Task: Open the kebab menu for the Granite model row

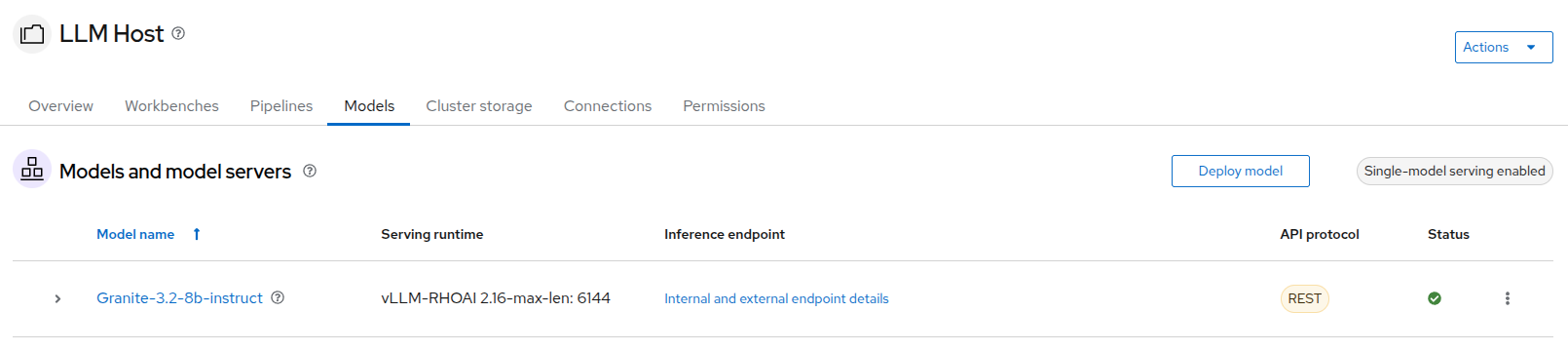Action: 1508,298
